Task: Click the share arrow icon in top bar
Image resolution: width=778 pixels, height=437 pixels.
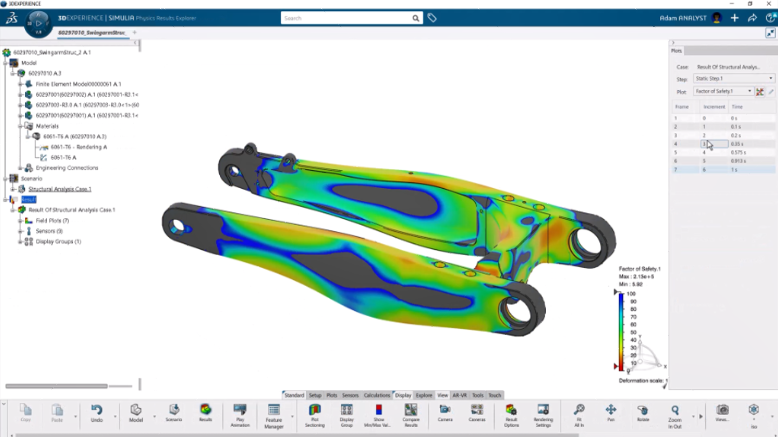Action: (x=752, y=18)
